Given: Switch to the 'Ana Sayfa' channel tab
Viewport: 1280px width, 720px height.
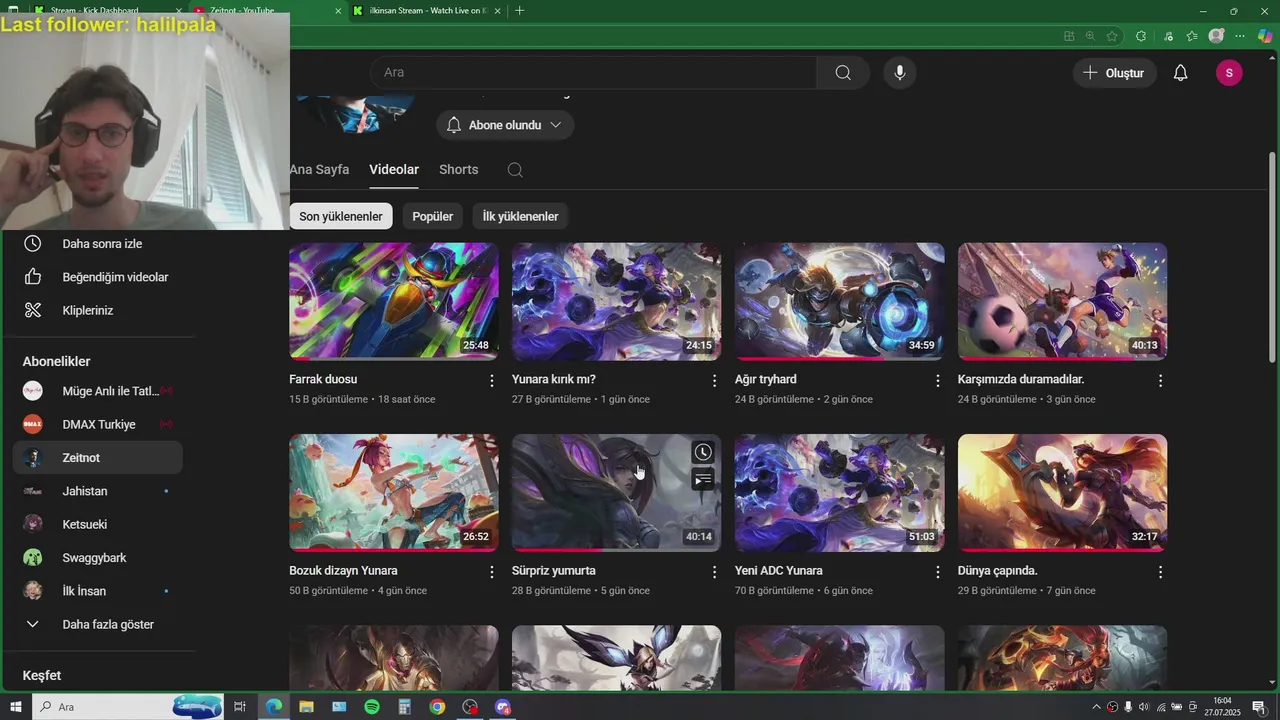Looking at the screenshot, I should pyautogui.click(x=319, y=170).
